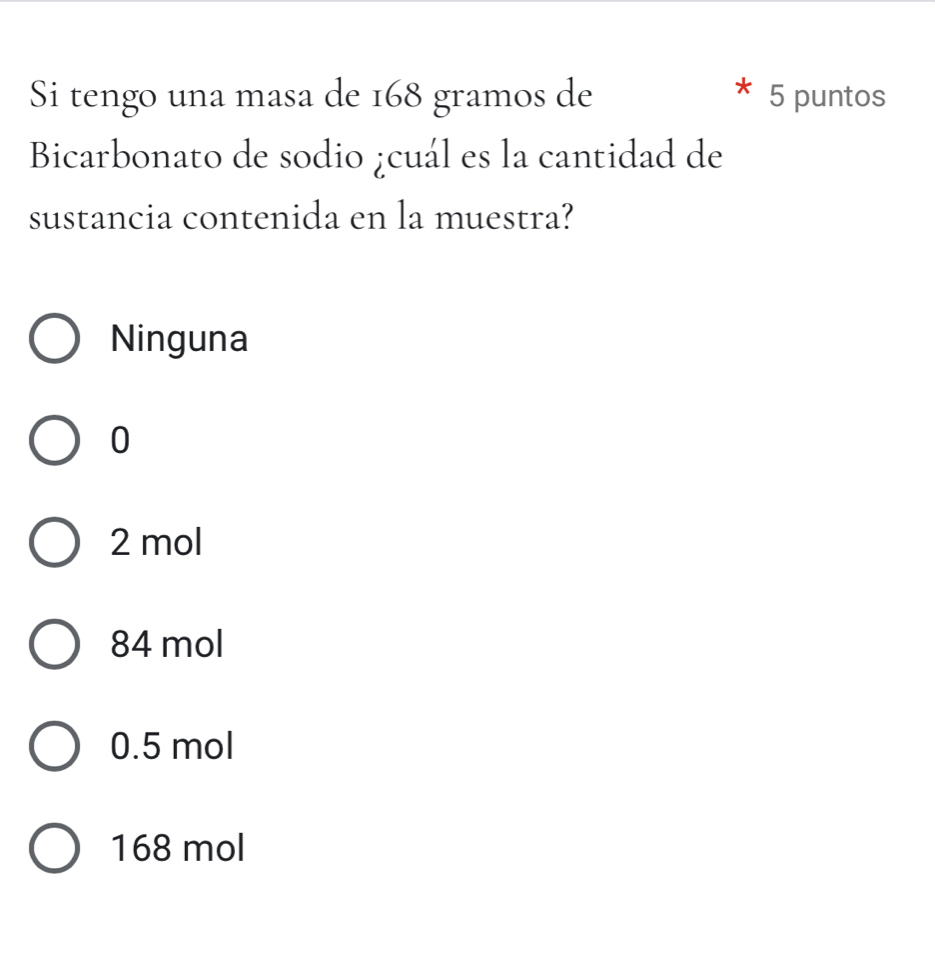Check the "168 mol" radio circle
The height and width of the screenshot is (953, 935).
pos(56,849)
